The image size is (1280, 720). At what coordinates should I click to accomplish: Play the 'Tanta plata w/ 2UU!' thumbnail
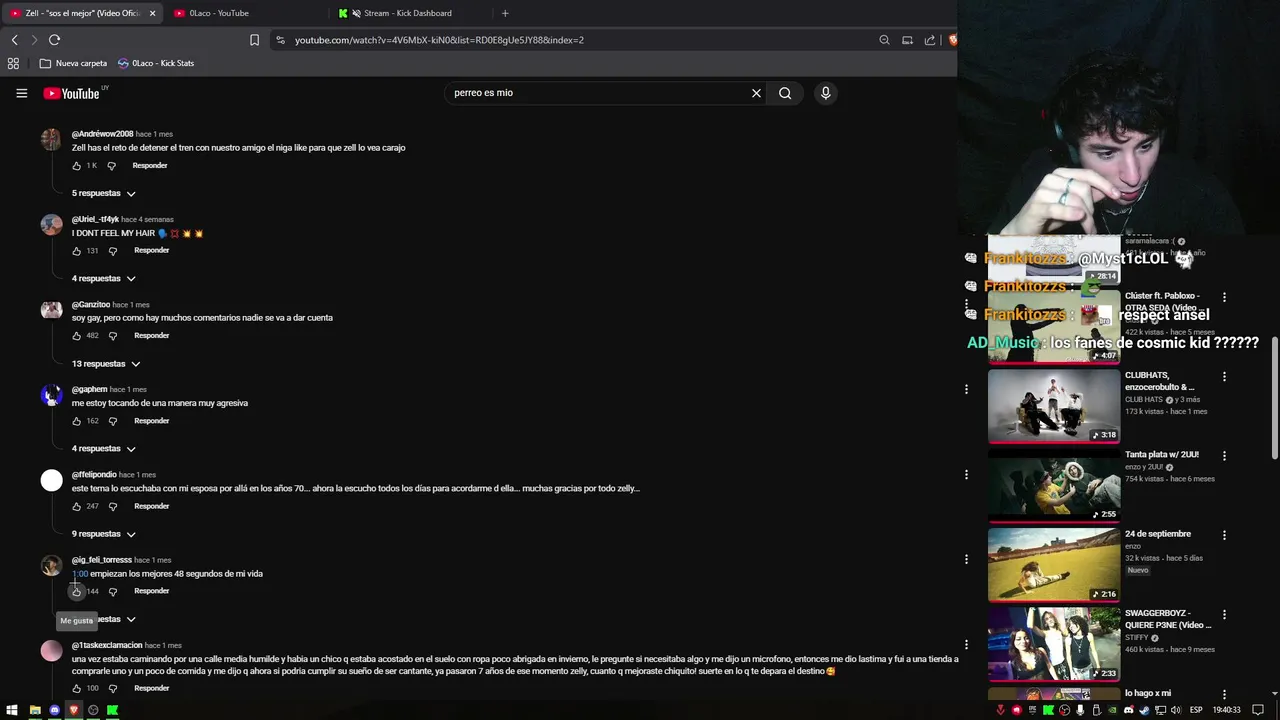tap(1054, 486)
